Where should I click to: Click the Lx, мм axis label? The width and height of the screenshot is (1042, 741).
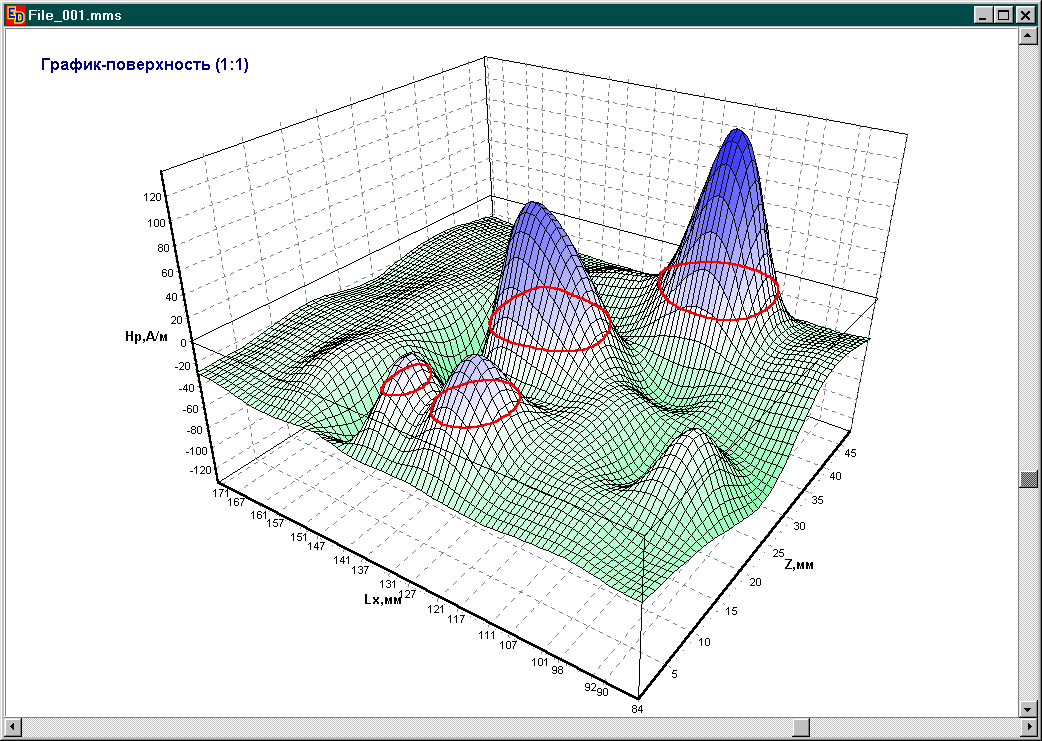coord(382,600)
